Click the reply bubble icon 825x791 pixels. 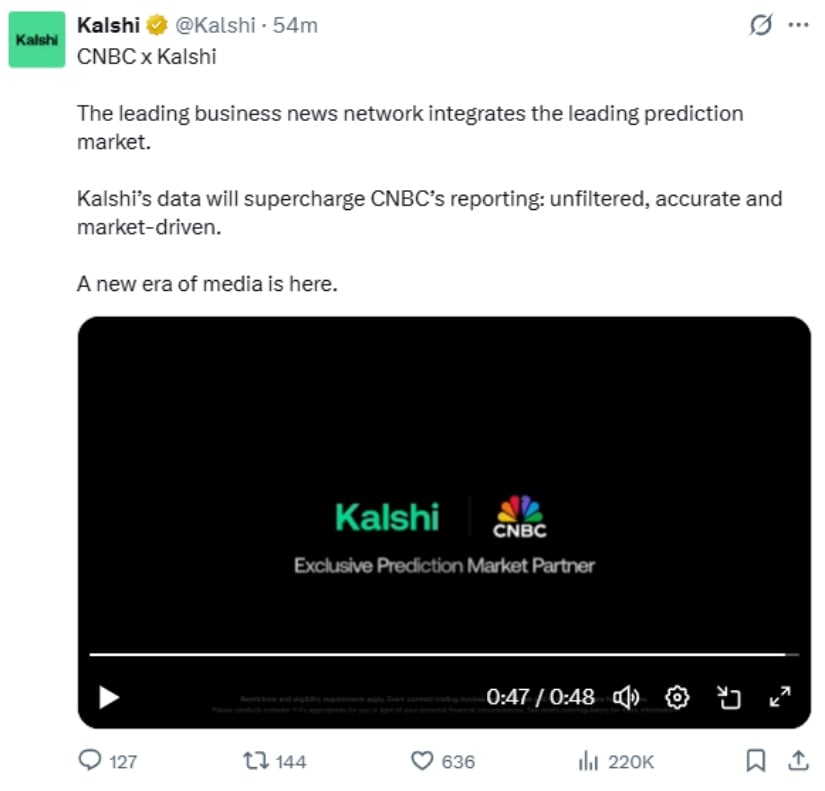tap(91, 761)
